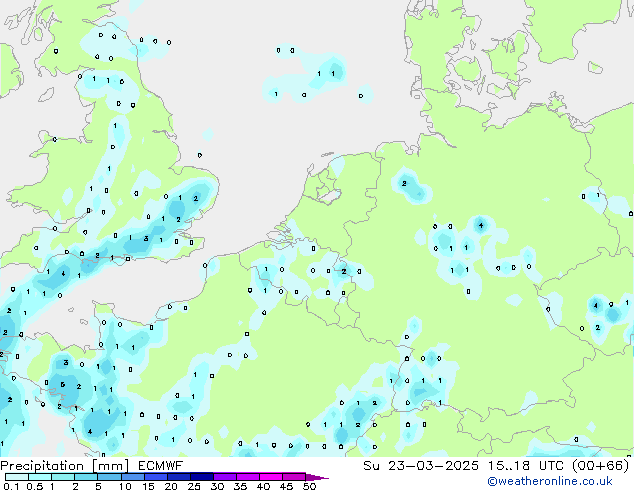Pick the 40–45 mm magenta legend swatch
The height and width of the screenshot is (490, 634).
pyautogui.click(x=271, y=477)
